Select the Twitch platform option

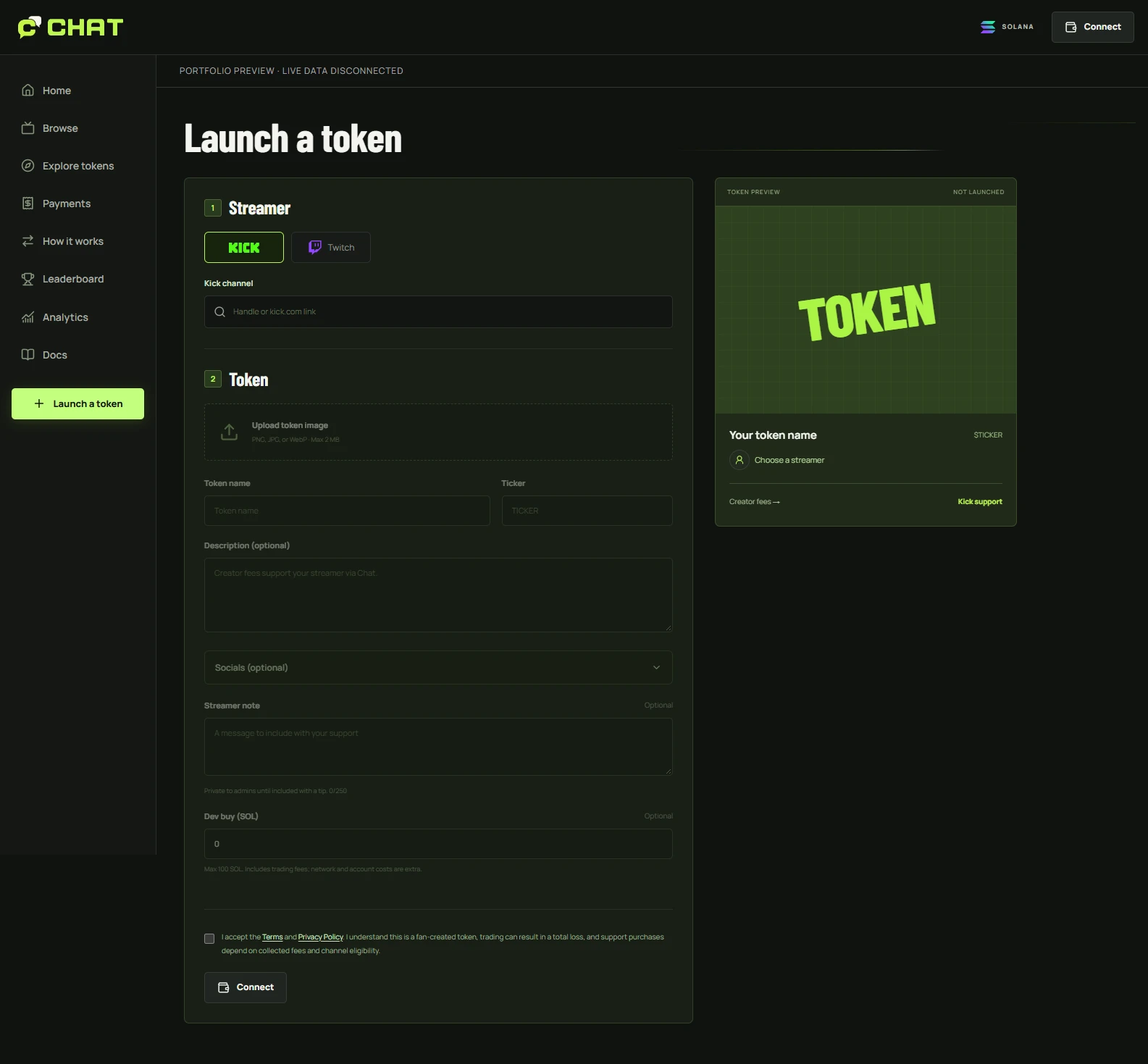[331, 248]
